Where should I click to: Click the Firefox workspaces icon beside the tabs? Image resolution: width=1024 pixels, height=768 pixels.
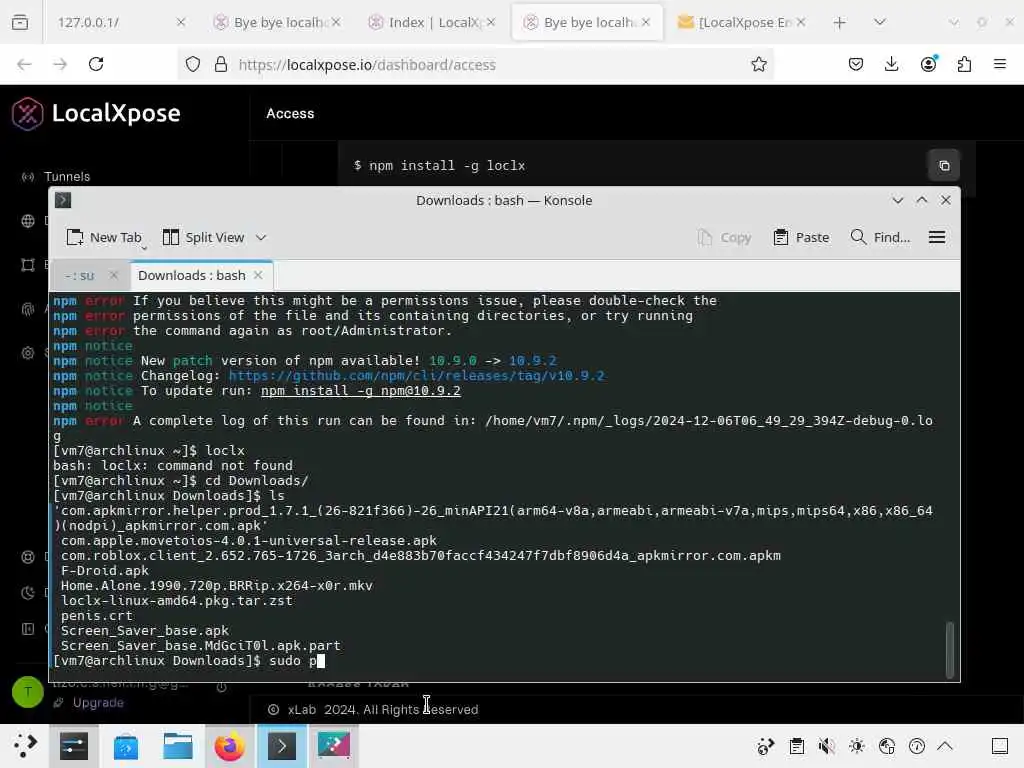pyautogui.click(x=20, y=22)
